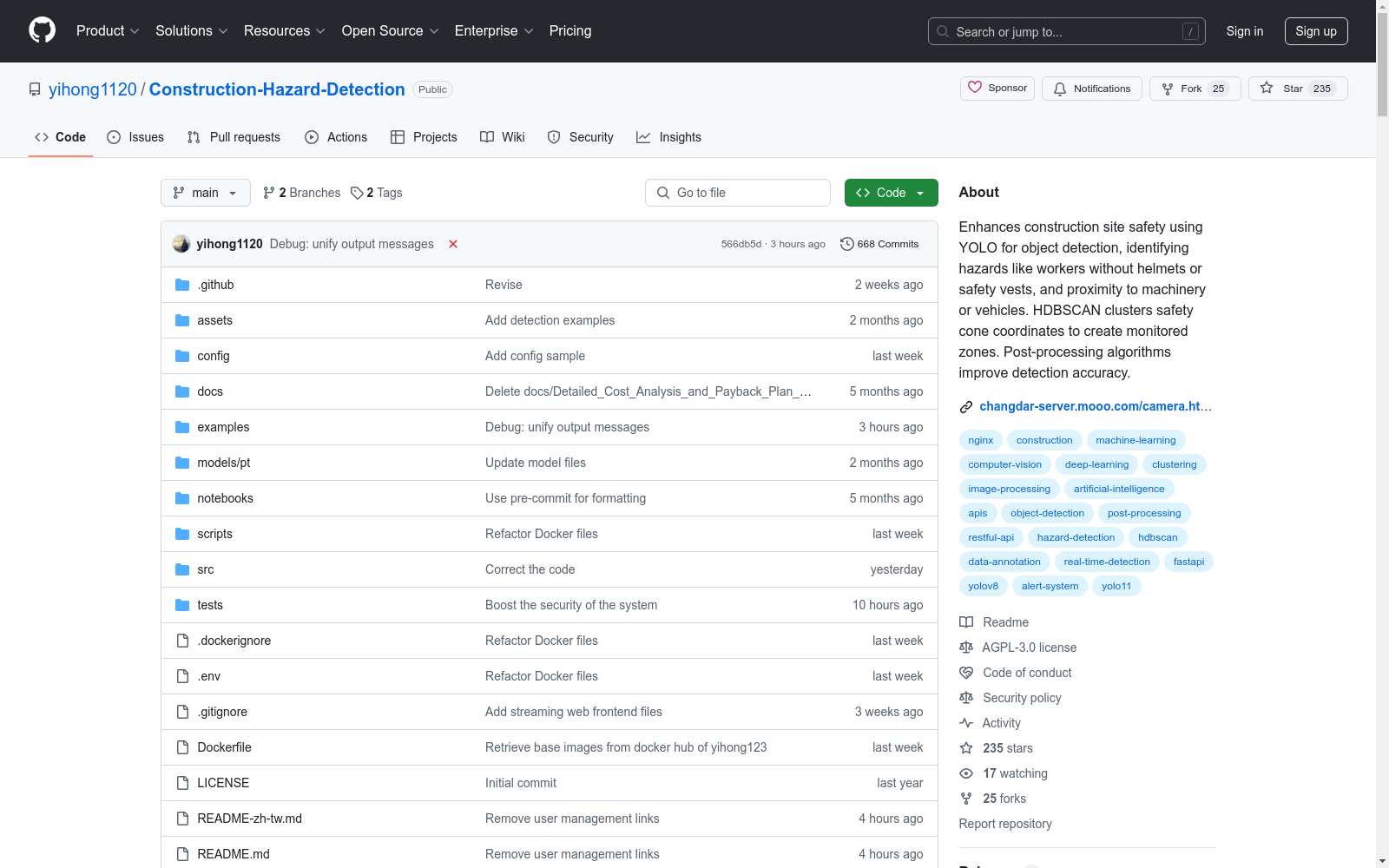Click the commit history clock icon

tap(847, 244)
